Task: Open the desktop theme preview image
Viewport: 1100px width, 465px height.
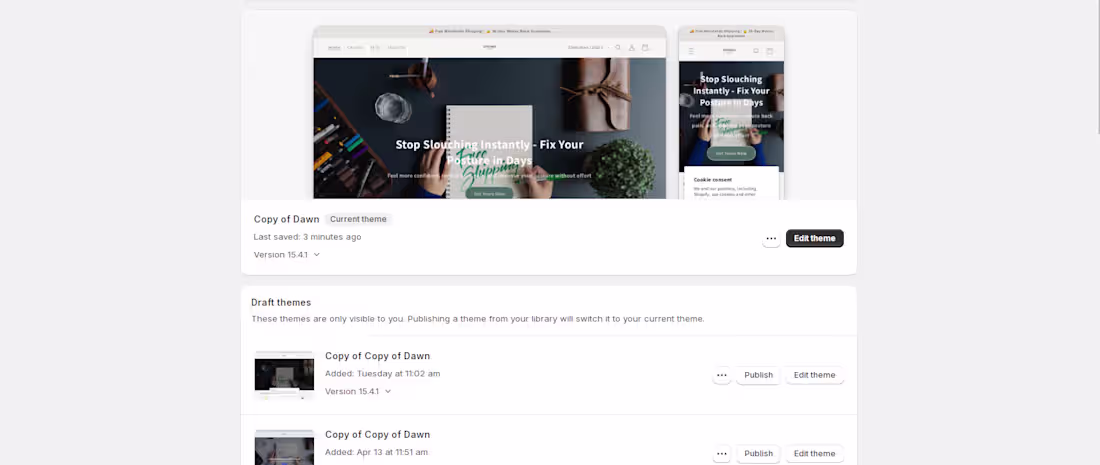Action: click(x=490, y=112)
